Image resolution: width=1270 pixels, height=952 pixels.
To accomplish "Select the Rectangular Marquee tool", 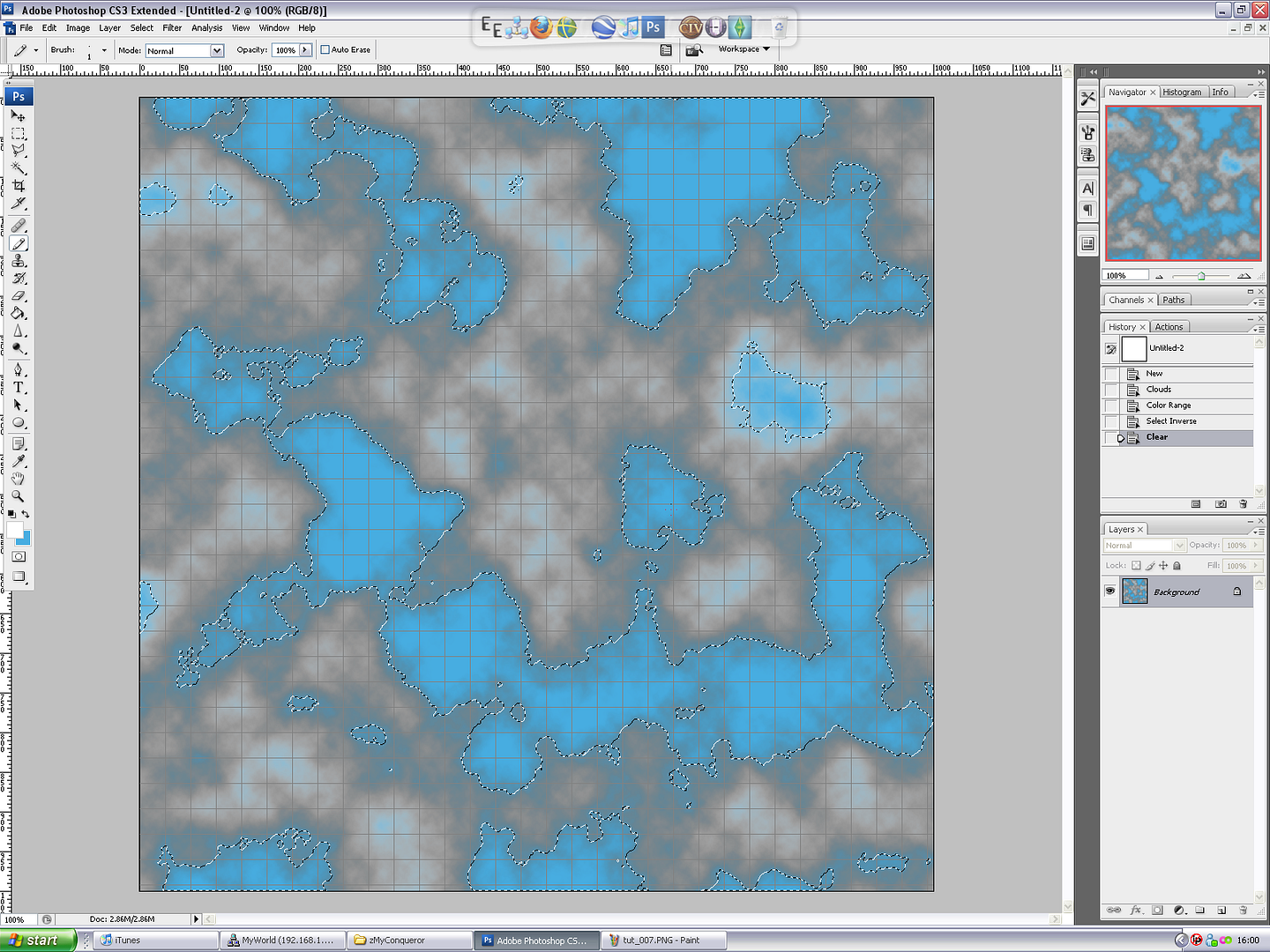I will (18, 134).
